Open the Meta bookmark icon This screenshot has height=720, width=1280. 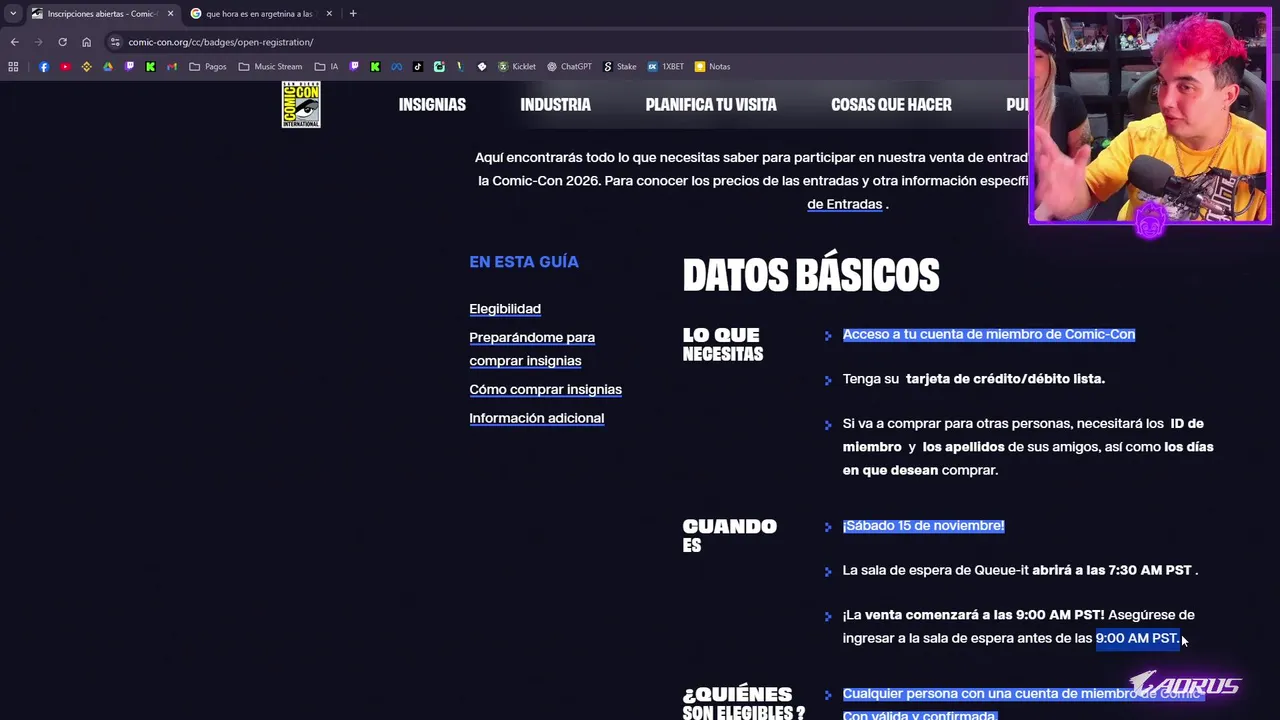coord(396,67)
